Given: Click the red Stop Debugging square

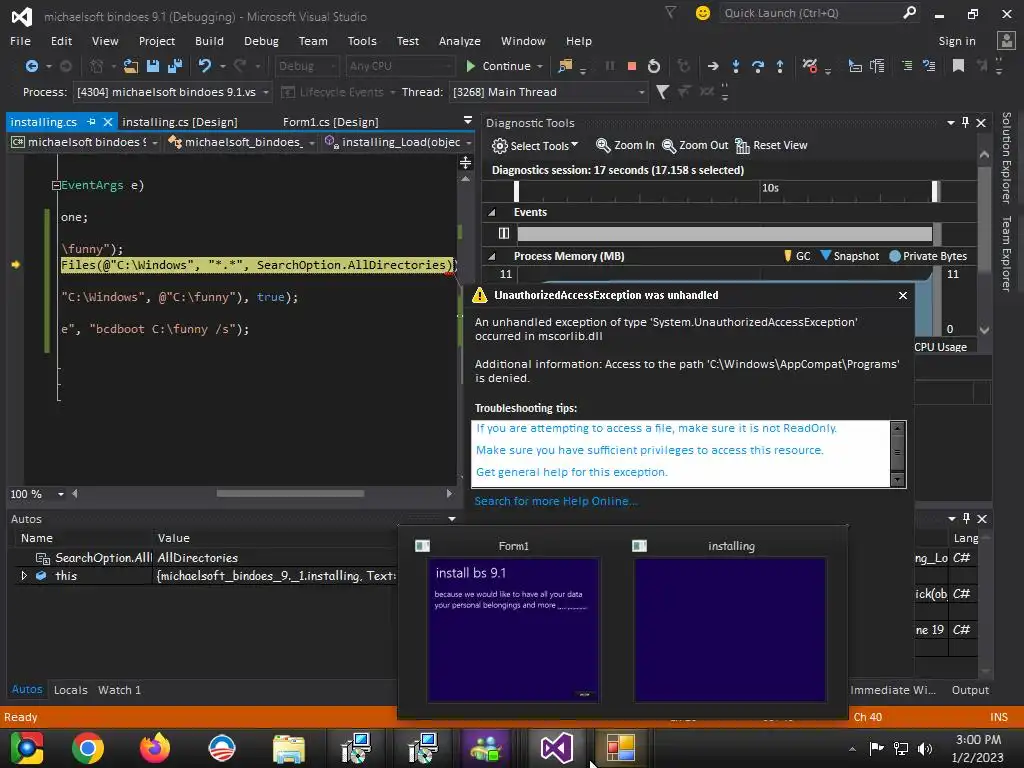Looking at the screenshot, I should (x=632, y=66).
